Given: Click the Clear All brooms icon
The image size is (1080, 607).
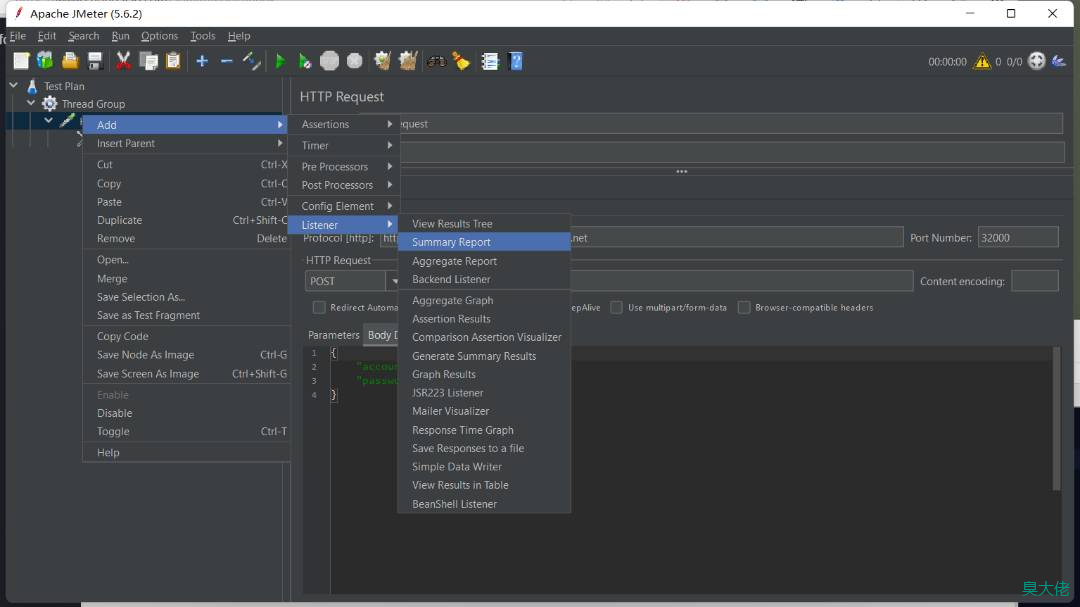Looking at the screenshot, I should (x=408, y=61).
